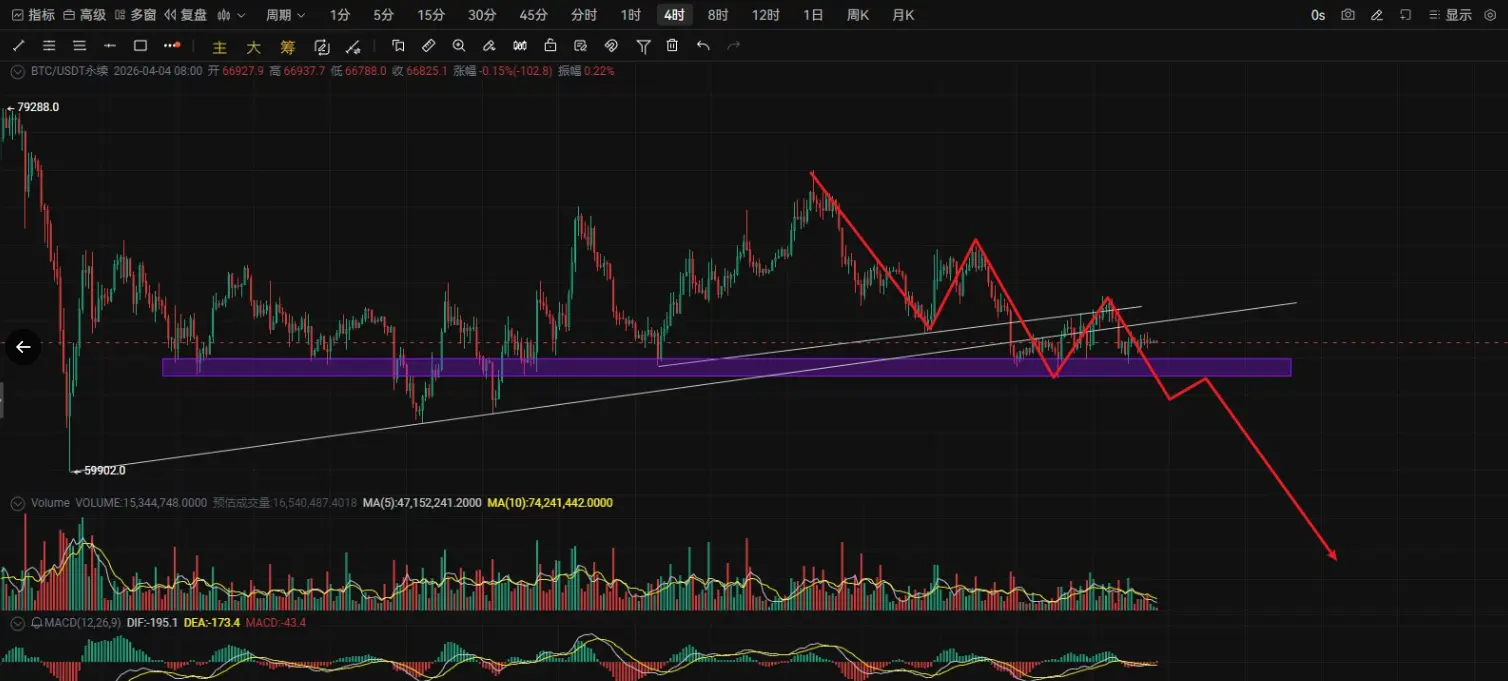Select the 1日 timeframe tab
This screenshot has width=1508, height=681.
[x=814, y=15]
